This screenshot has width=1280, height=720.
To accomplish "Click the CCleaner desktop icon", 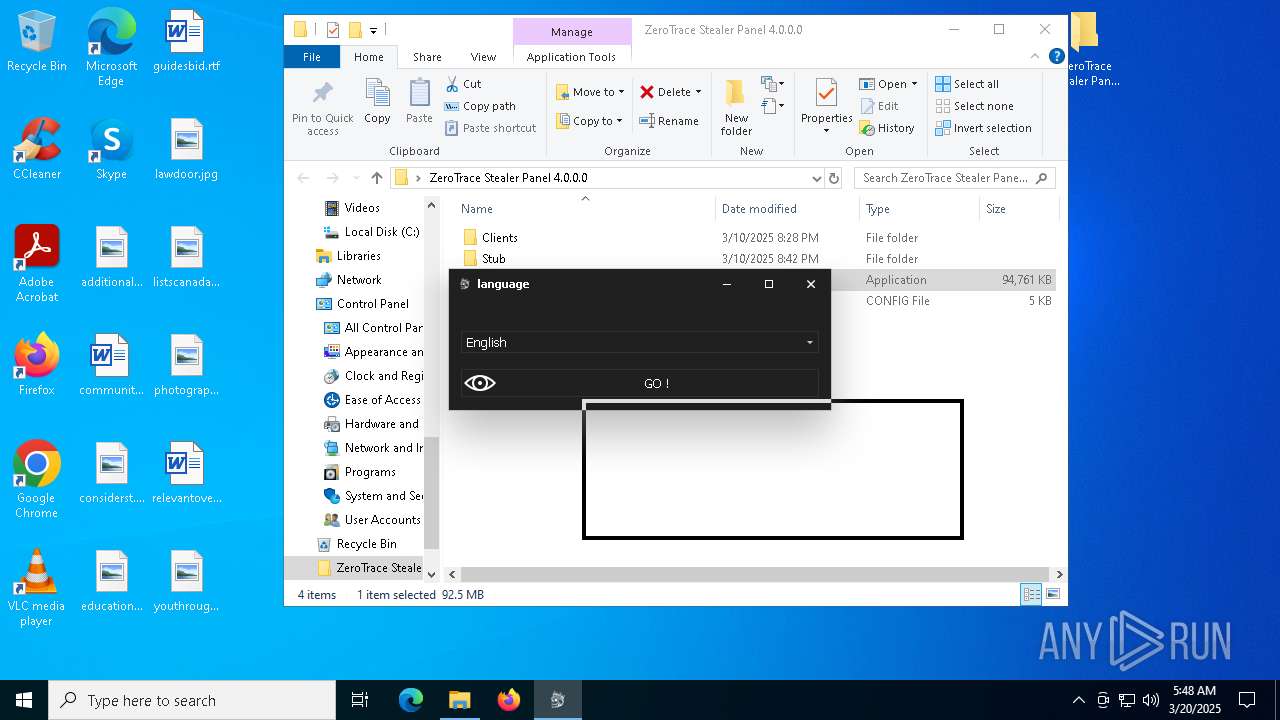I will tap(37, 150).
